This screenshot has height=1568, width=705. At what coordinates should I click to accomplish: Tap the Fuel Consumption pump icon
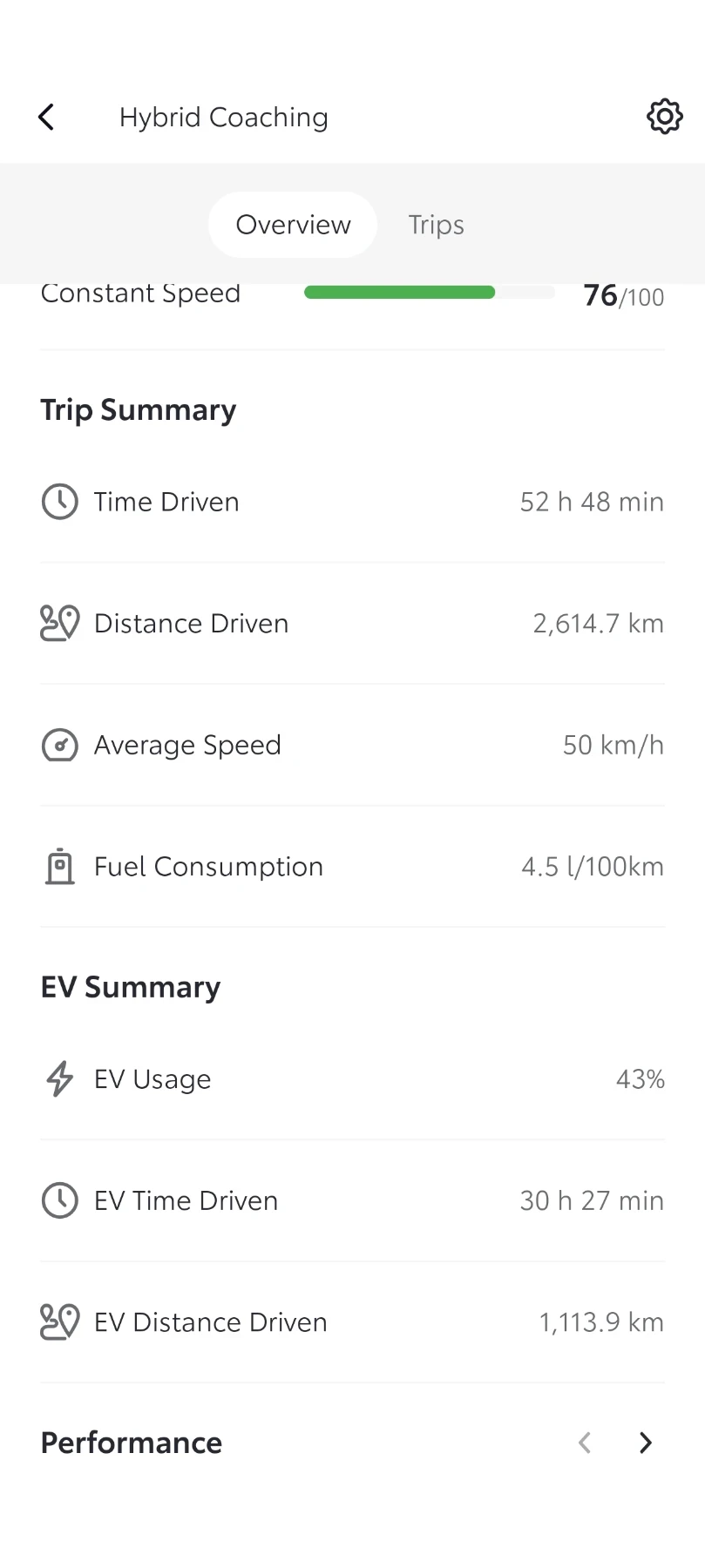point(60,867)
